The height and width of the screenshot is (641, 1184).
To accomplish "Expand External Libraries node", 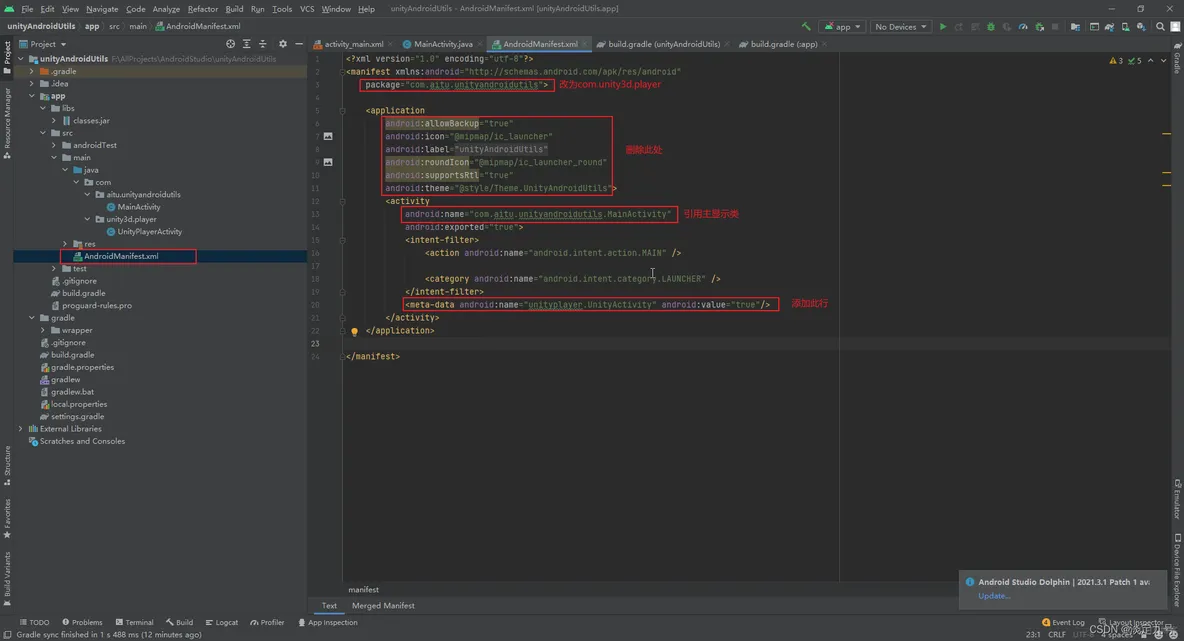I will 20,429.
